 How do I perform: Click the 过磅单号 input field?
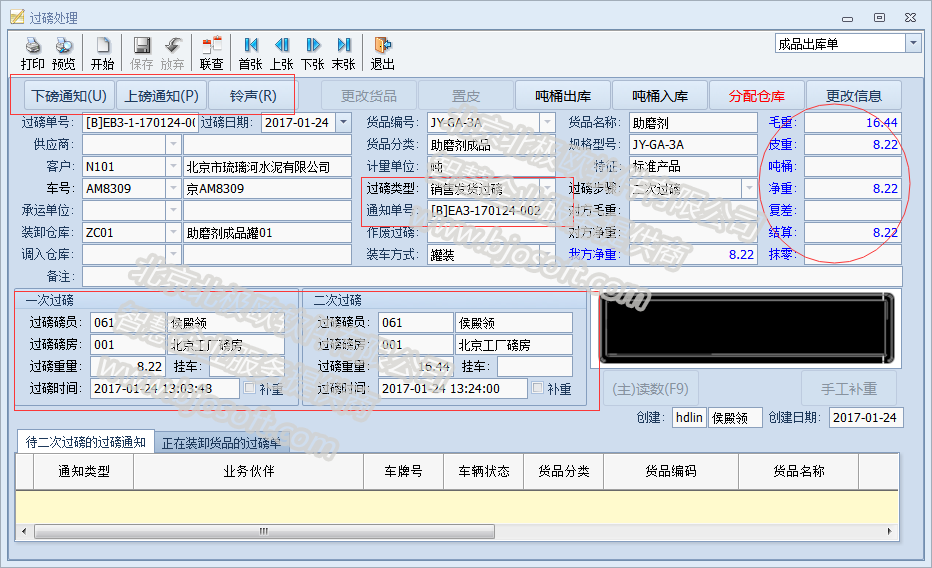(x=140, y=122)
